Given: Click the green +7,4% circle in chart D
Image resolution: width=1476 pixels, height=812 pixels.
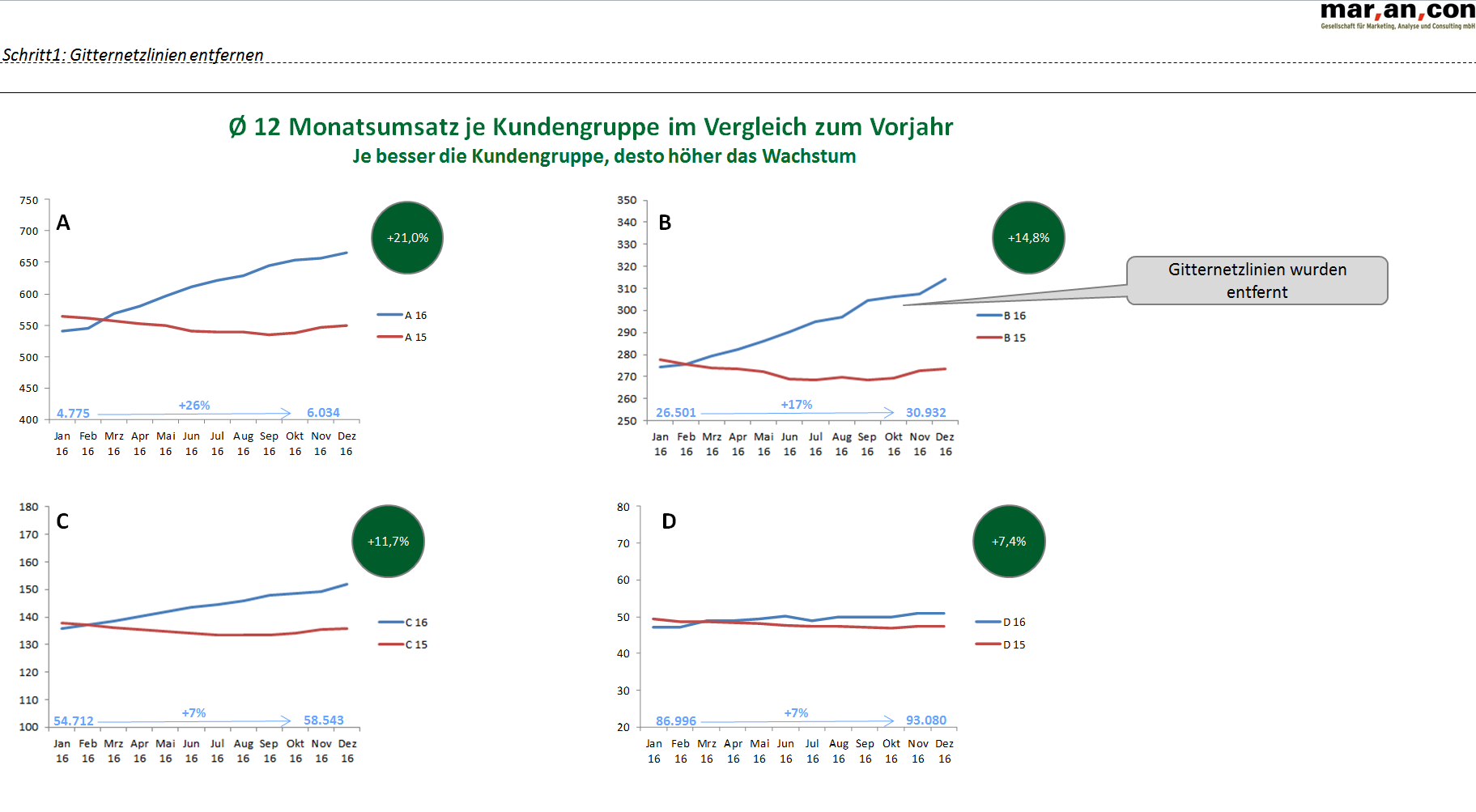Looking at the screenshot, I should (1009, 542).
